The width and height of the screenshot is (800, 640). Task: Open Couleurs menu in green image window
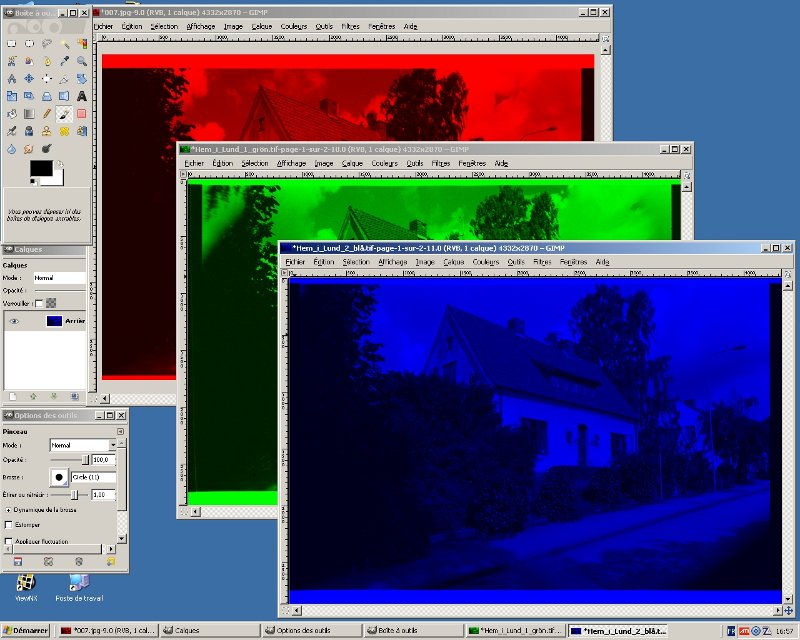pyautogui.click(x=384, y=163)
